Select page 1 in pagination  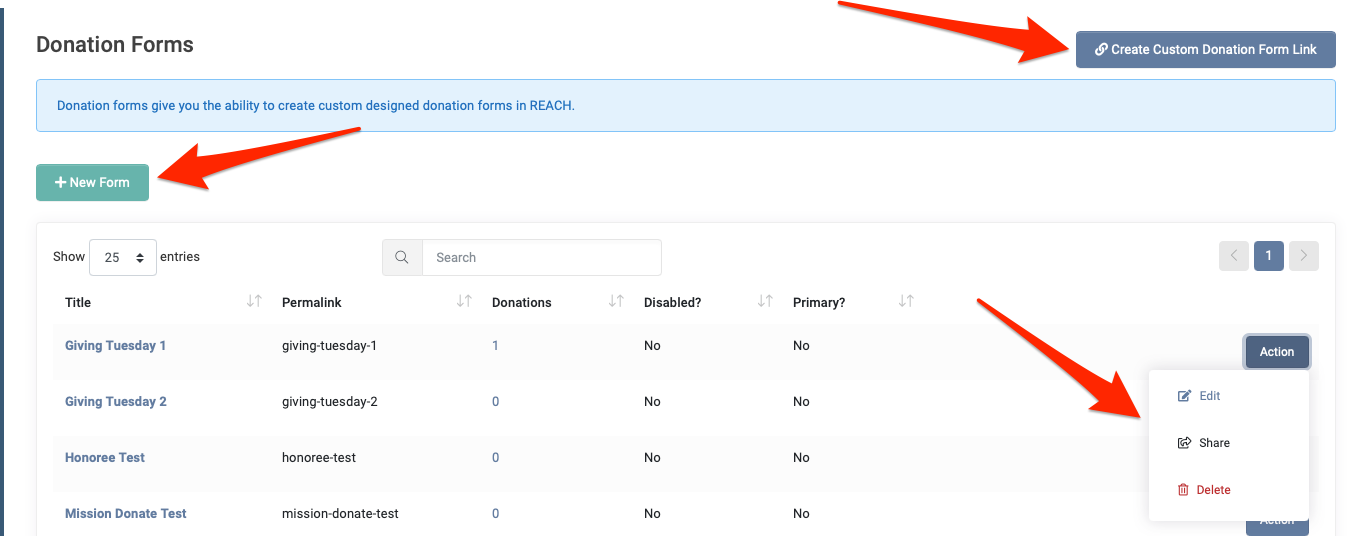[1269, 256]
